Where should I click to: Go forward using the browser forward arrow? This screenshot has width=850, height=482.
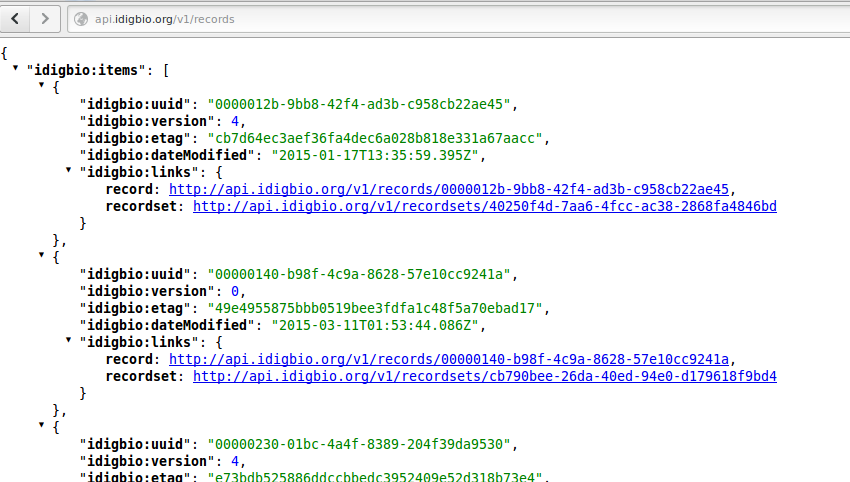click(45, 19)
